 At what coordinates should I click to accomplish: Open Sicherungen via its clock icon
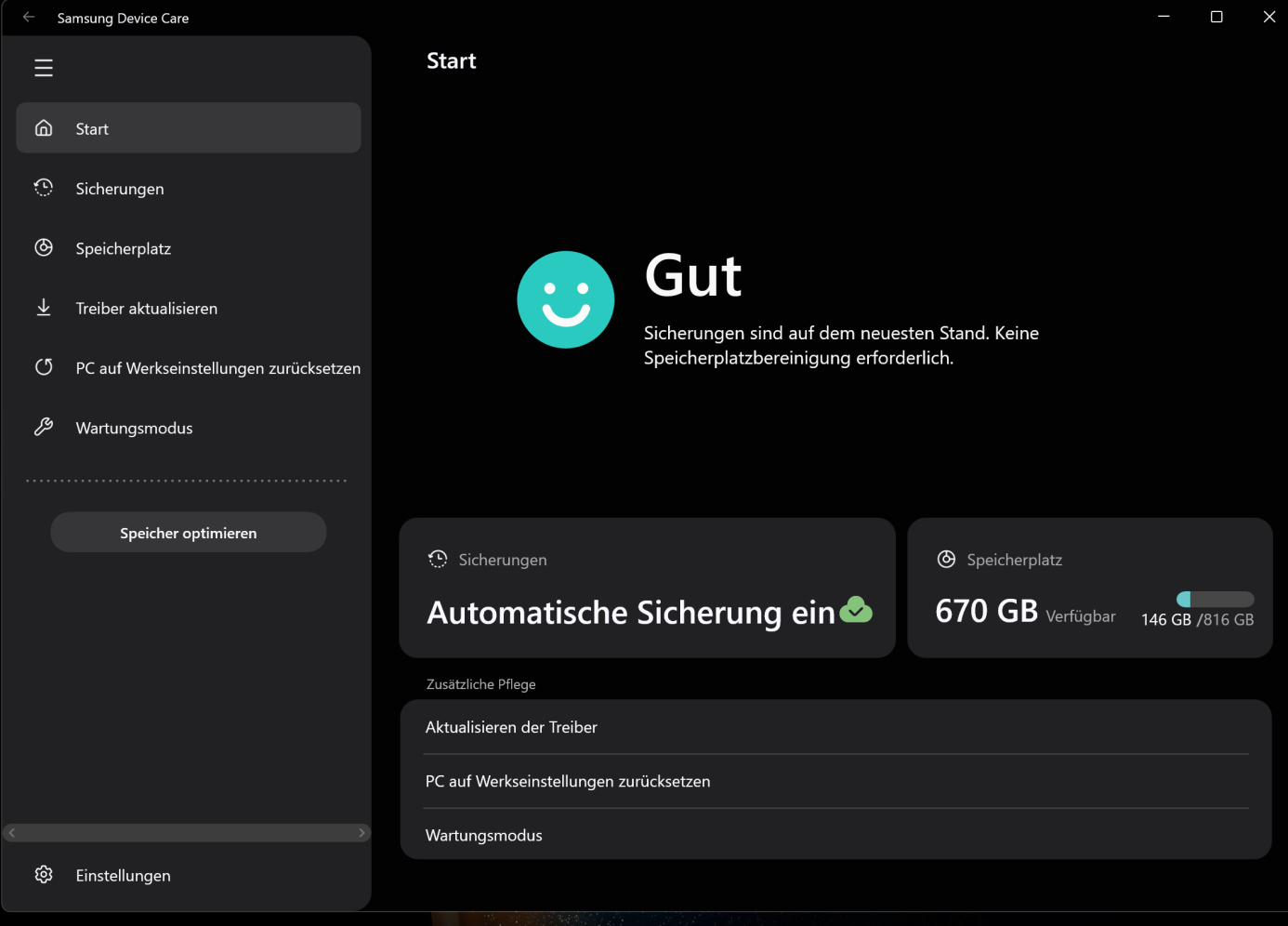pos(43,187)
